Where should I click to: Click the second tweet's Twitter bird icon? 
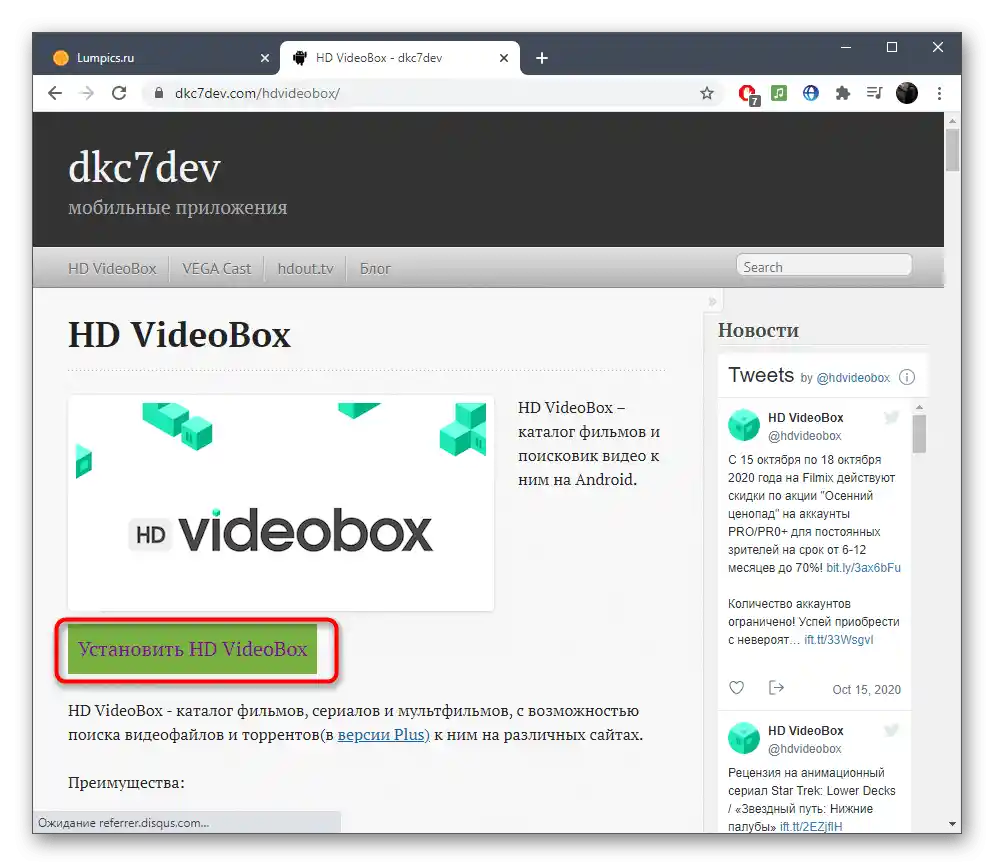pos(891,730)
